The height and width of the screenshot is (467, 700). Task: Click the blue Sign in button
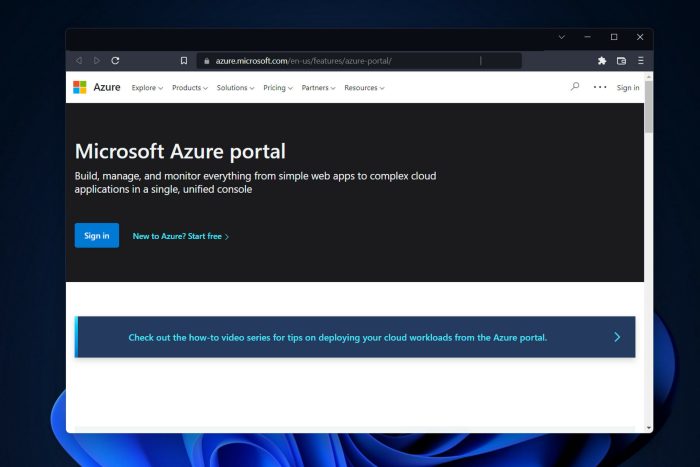97,235
